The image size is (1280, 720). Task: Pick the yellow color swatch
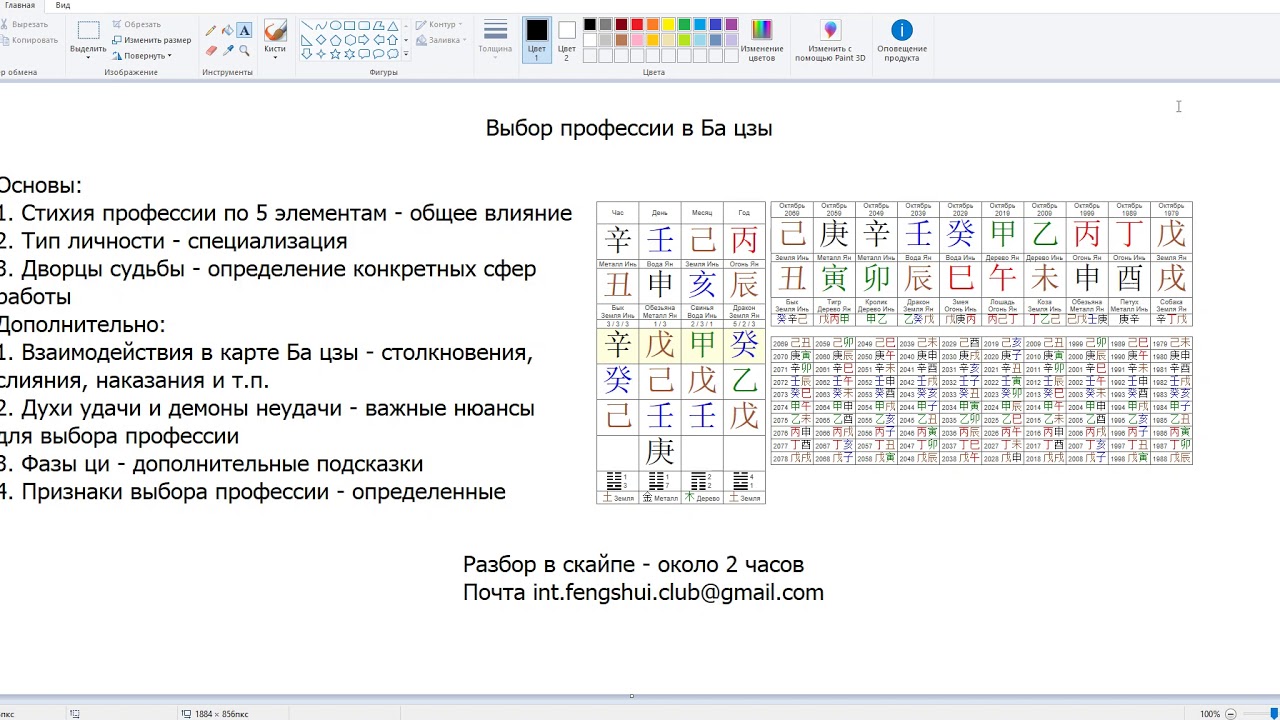667,25
